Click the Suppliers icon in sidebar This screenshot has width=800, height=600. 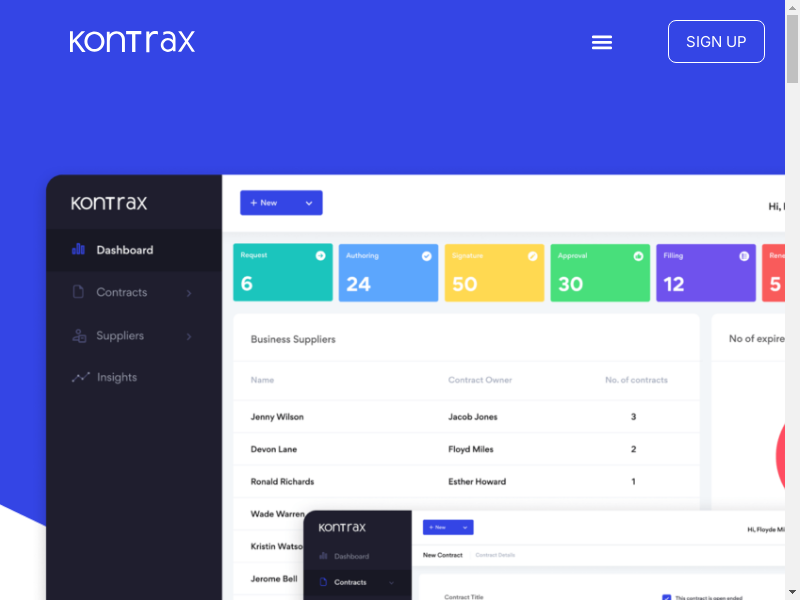(78, 336)
